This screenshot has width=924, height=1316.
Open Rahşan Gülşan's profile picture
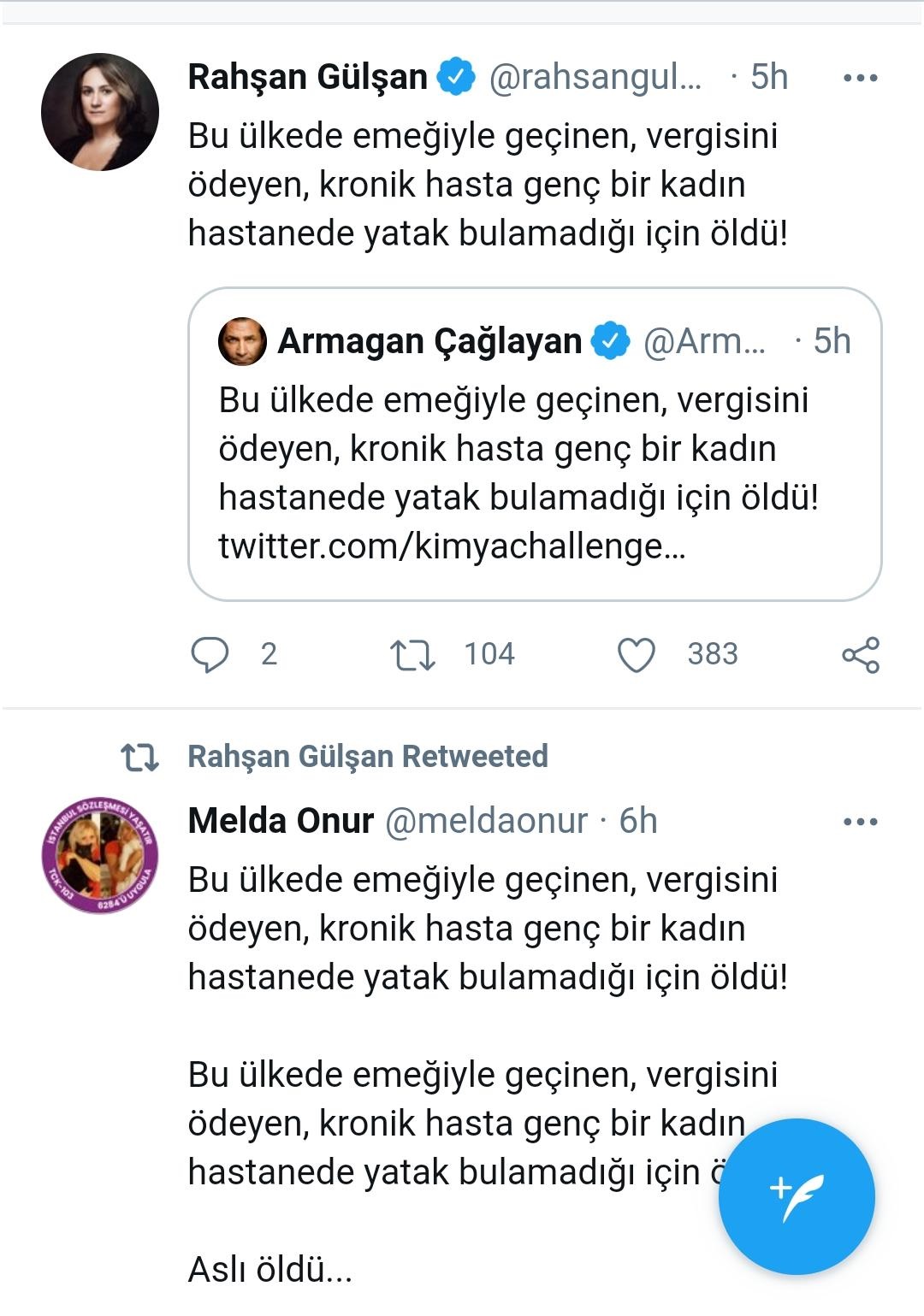100,111
